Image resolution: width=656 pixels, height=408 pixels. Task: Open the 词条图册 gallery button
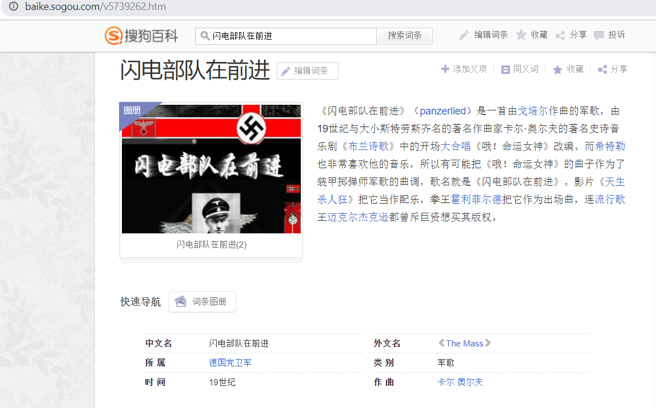203,301
